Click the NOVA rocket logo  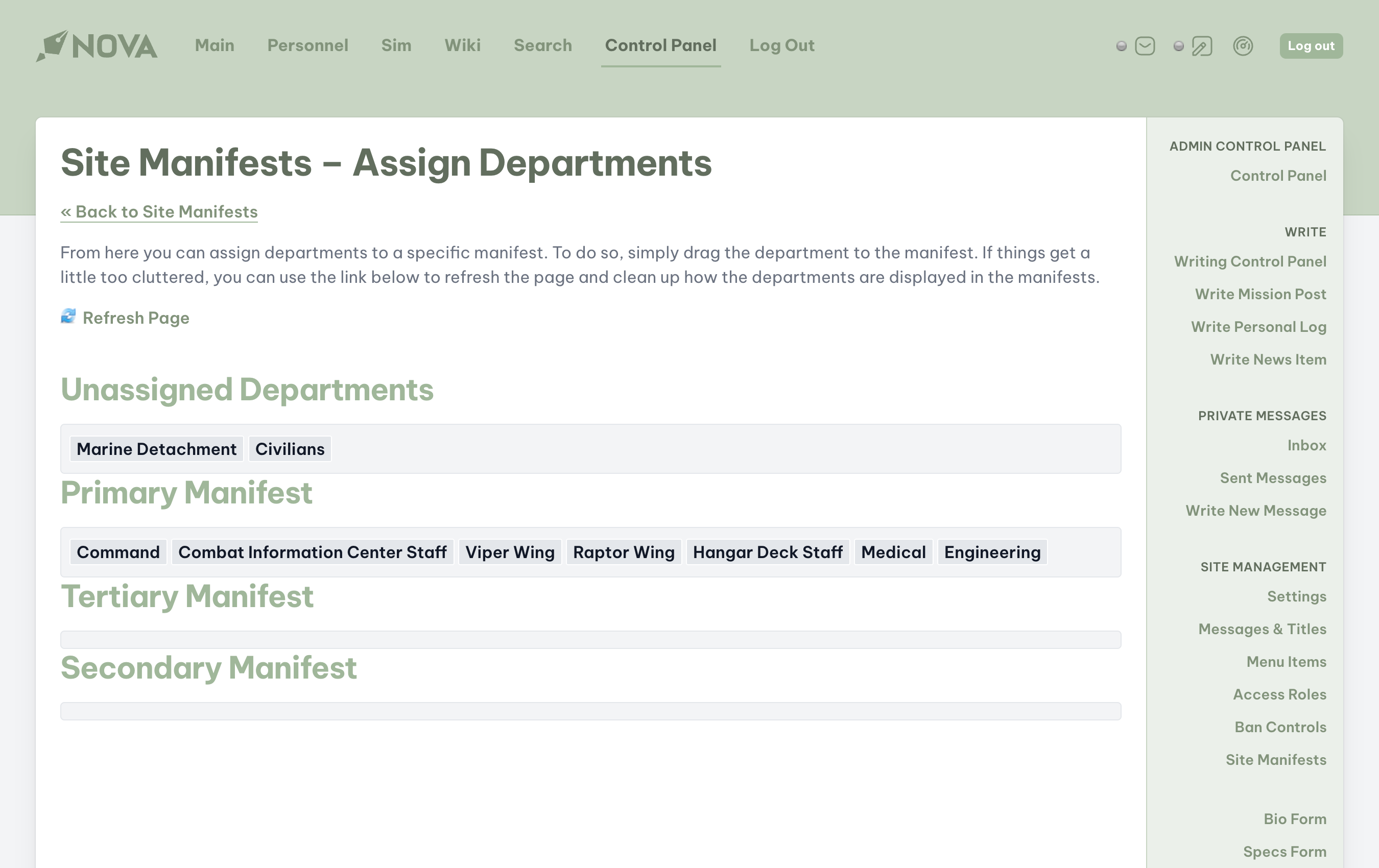coord(96,46)
